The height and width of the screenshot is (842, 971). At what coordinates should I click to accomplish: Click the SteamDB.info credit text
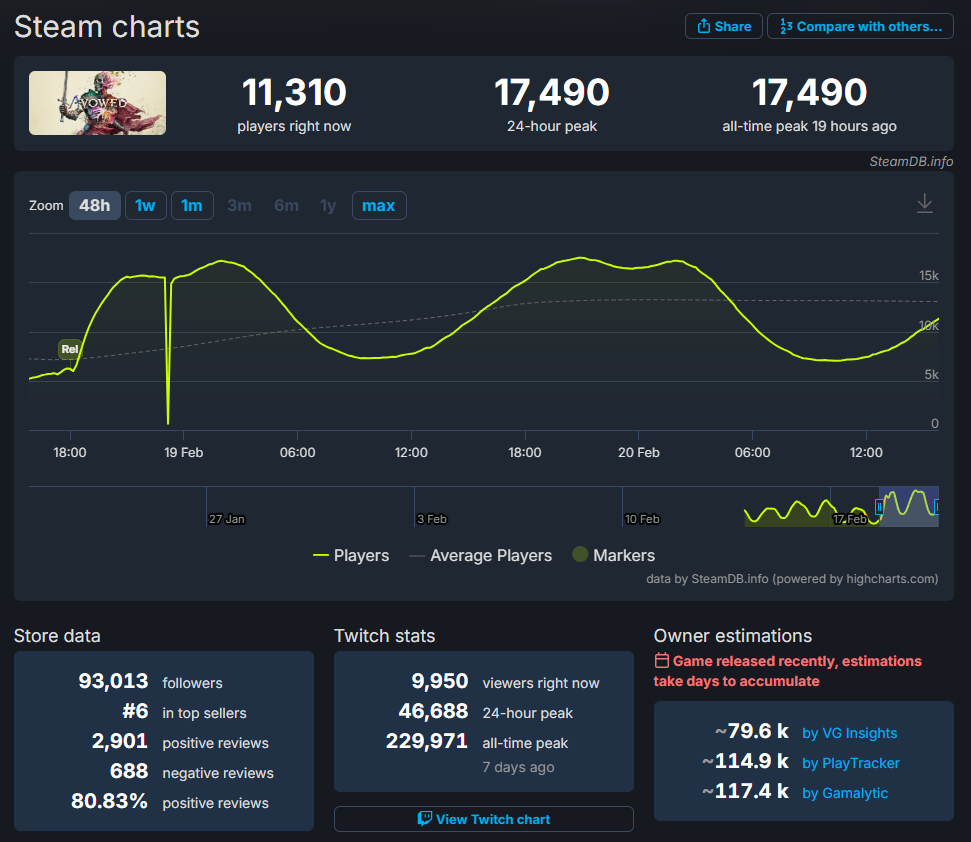[911, 162]
